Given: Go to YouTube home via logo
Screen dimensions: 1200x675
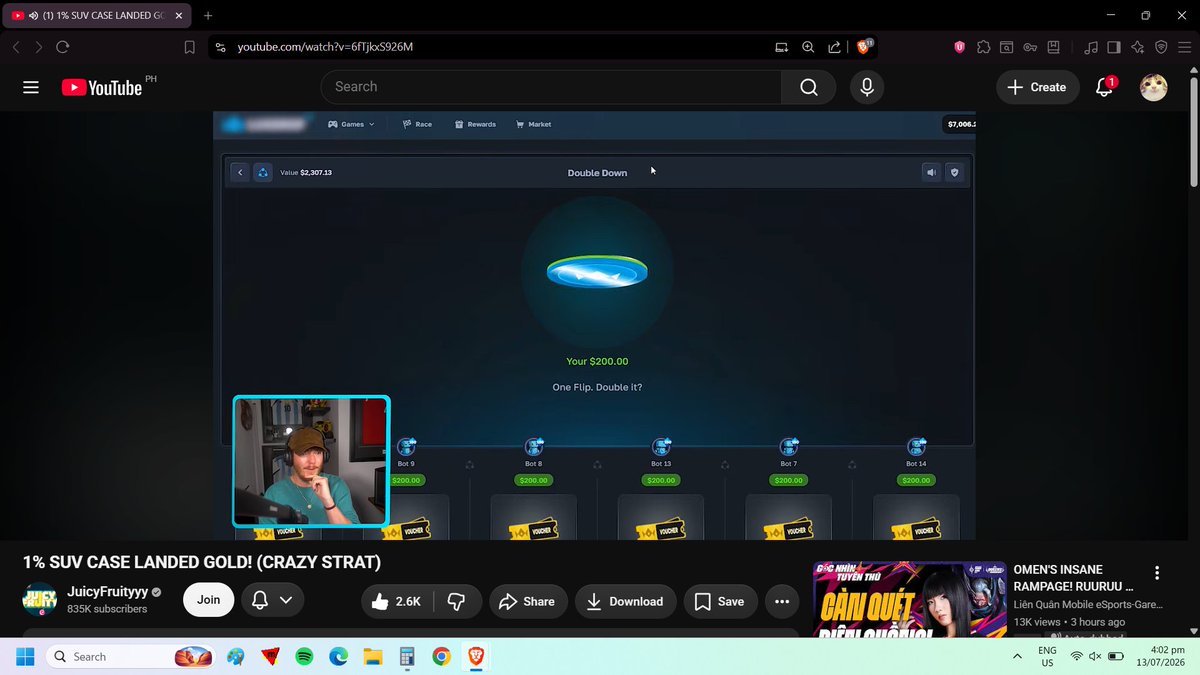Looking at the screenshot, I should coord(101,87).
